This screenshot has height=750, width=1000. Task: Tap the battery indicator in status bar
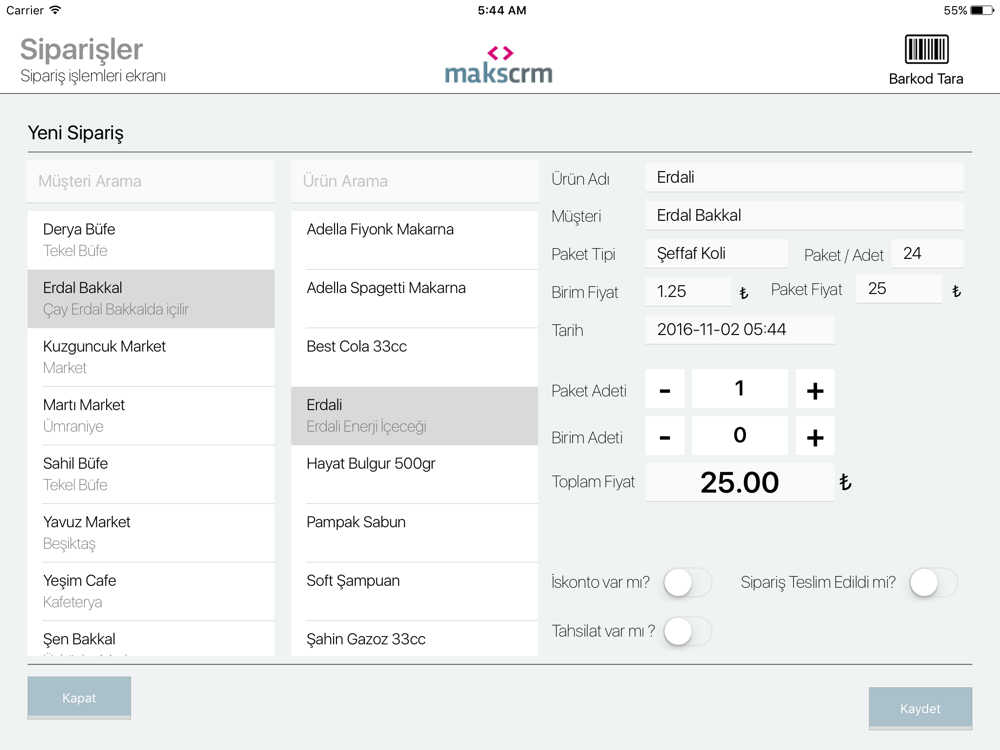(x=982, y=10)
